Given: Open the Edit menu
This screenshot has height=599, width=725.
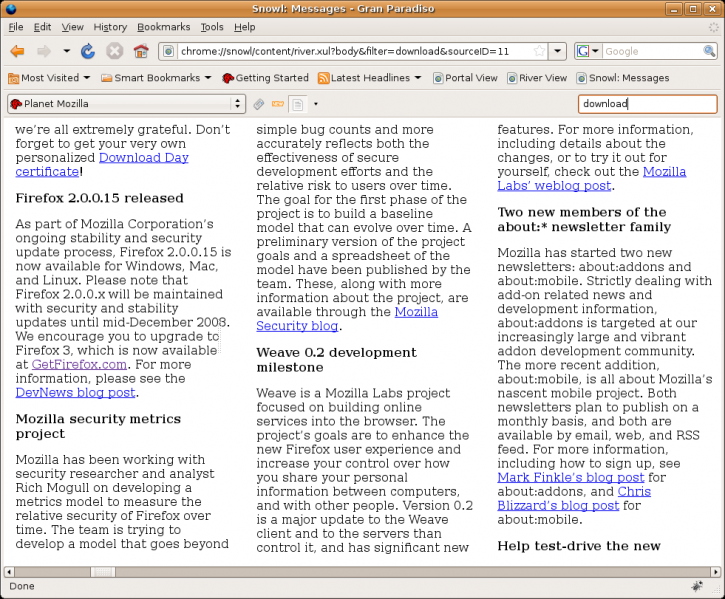Looking at the screenshot, I should tap(42, 27).
